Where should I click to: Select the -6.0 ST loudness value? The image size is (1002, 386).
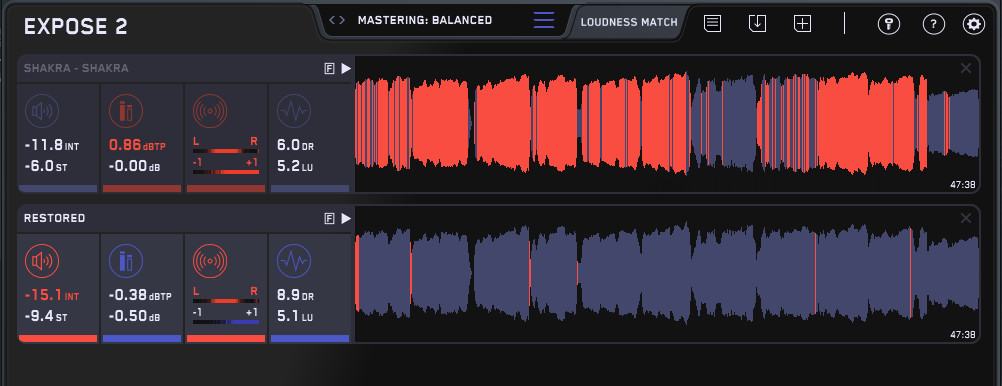click(47, 166)
